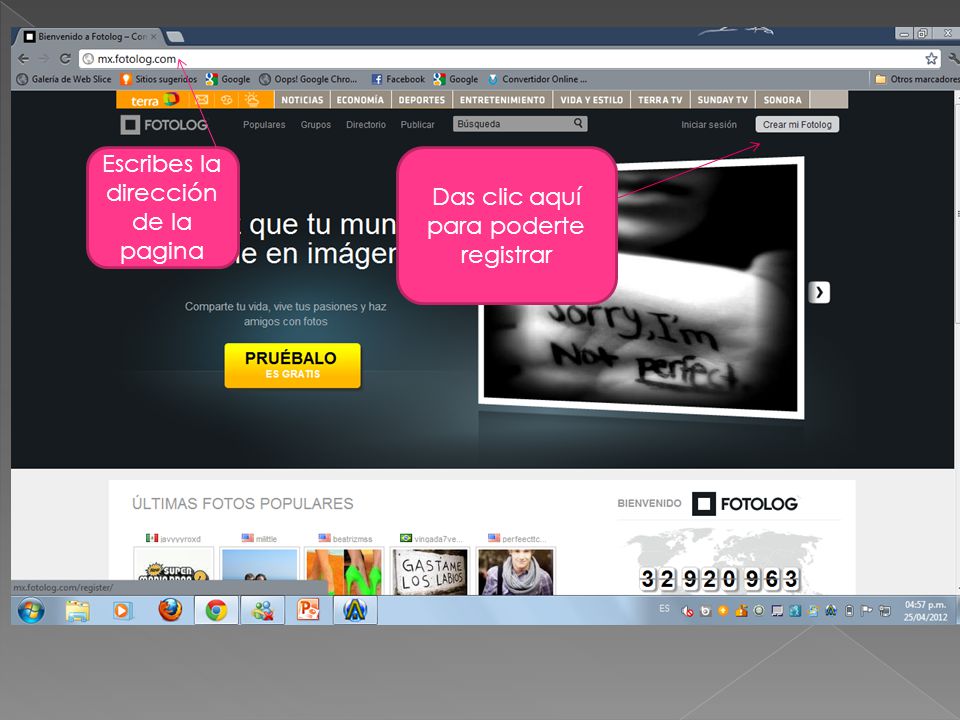
Task: Open the Sitios sugeridos bookmark
Action: 159,79
